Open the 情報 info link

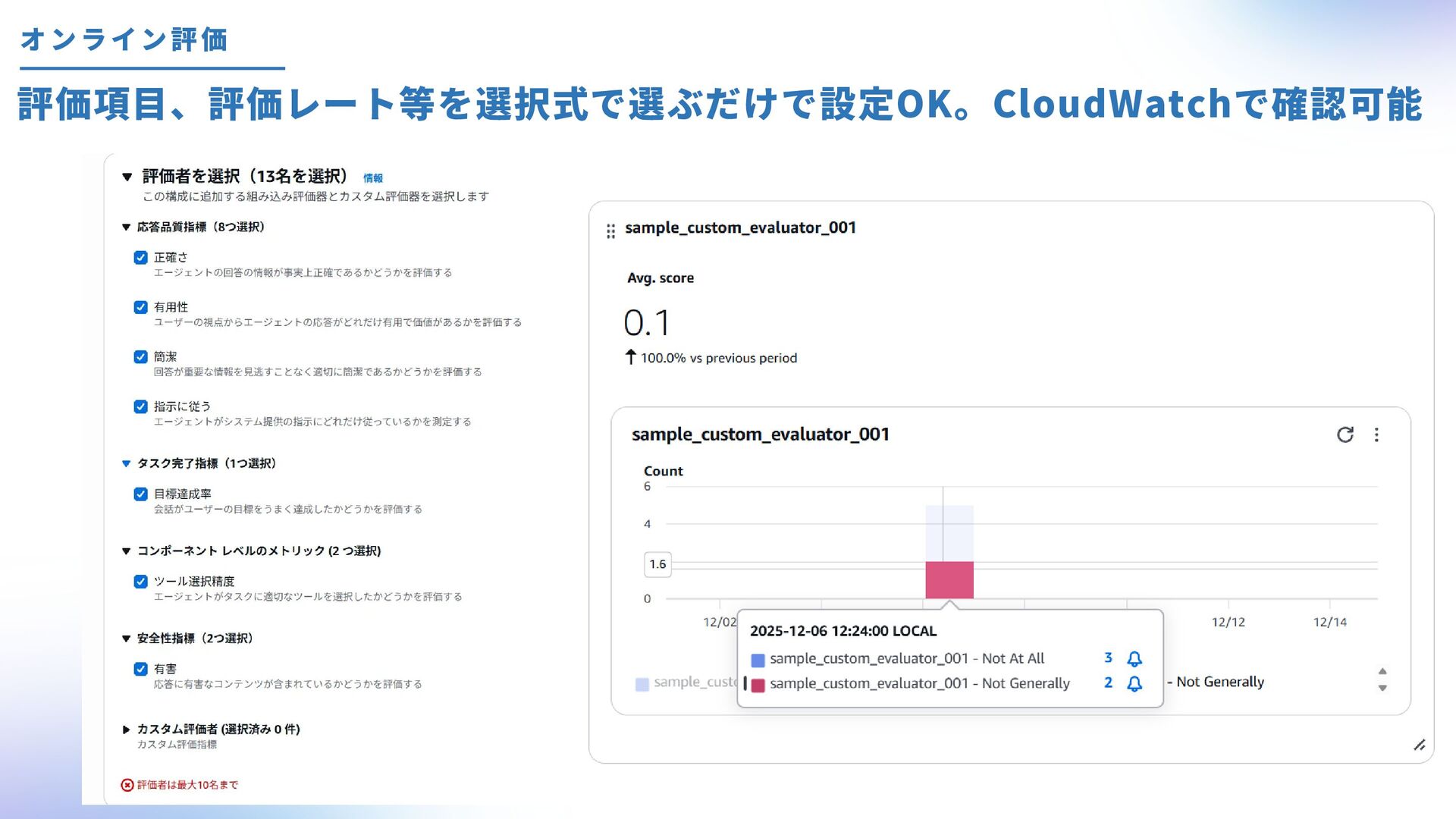pos(372,178)
